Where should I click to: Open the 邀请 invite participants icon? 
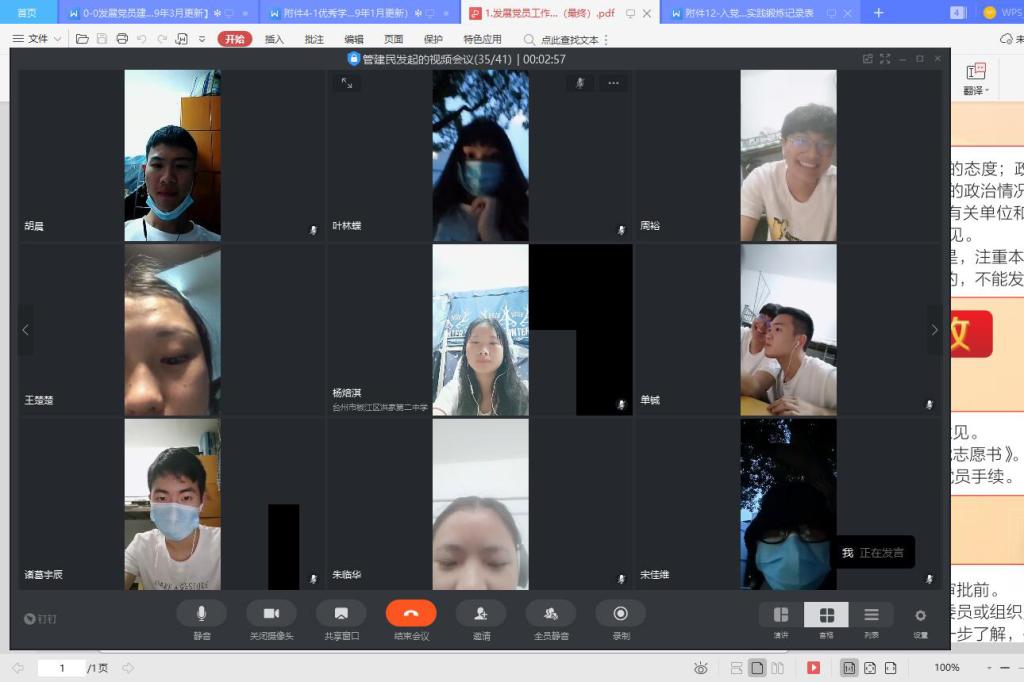481,613
